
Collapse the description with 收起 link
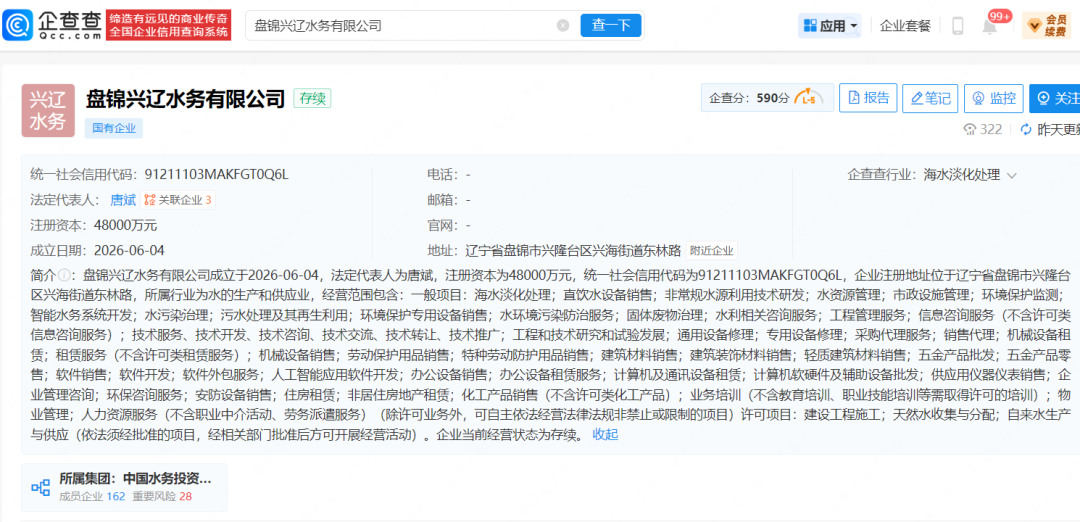[x=605, y=435]
